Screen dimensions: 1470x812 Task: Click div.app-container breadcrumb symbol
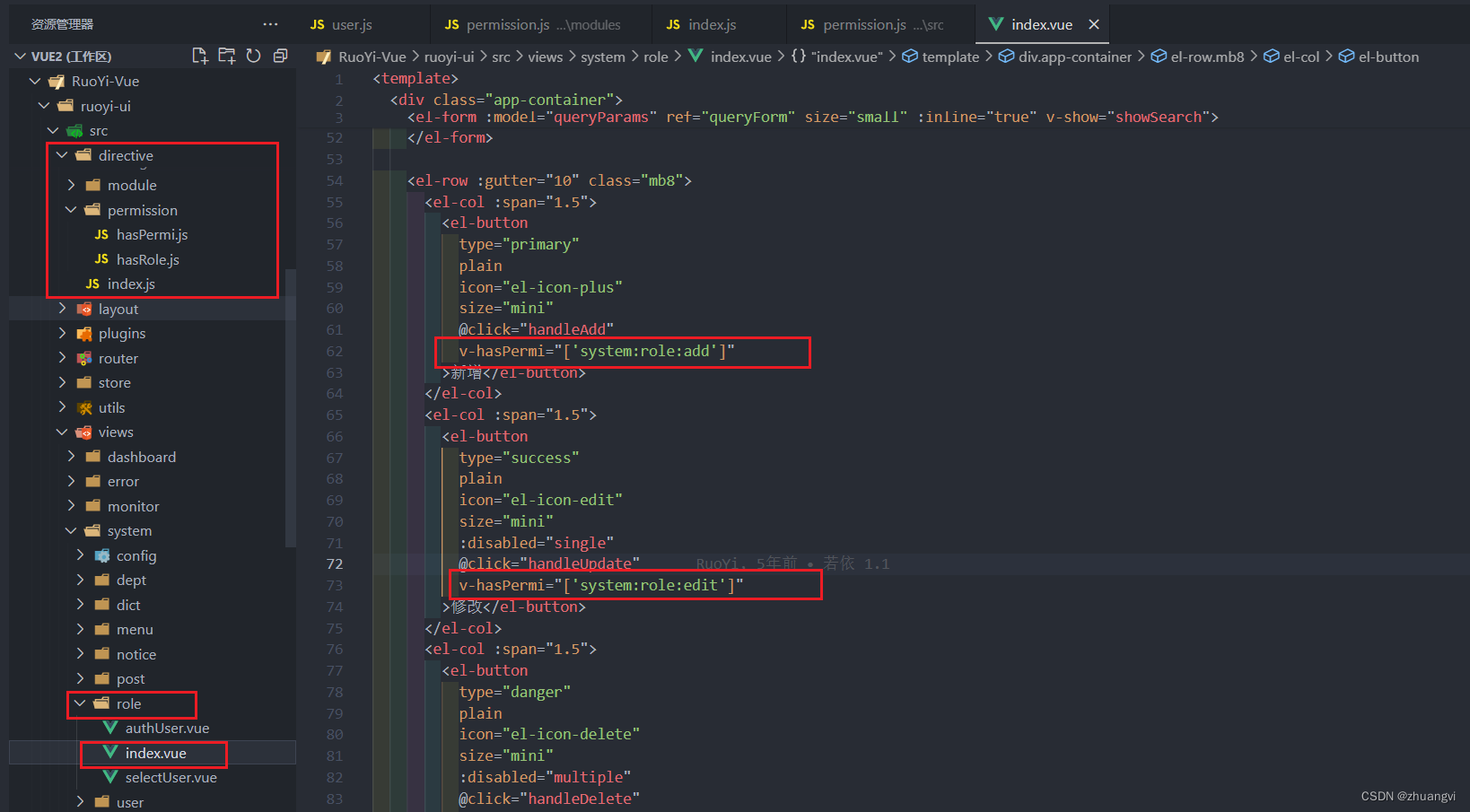1065,57
